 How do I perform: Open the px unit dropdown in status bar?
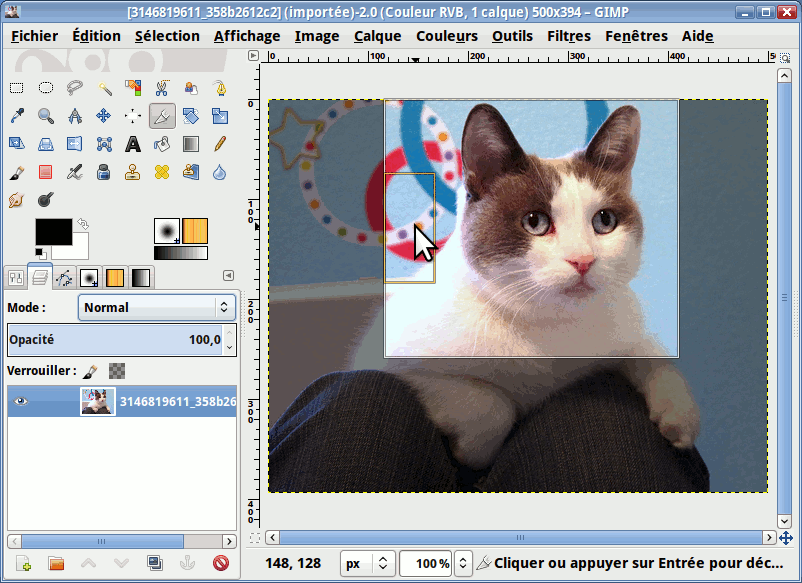[367, 564]
